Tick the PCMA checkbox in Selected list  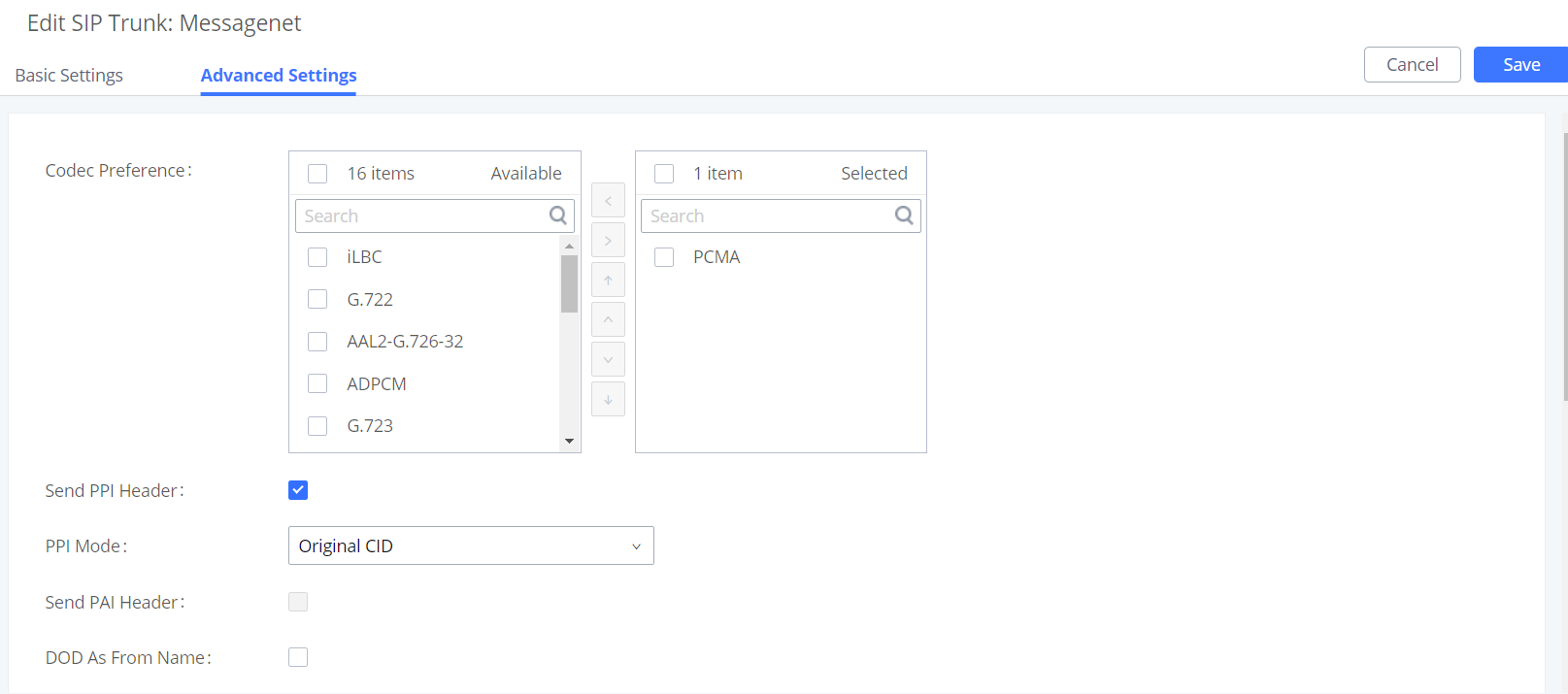[664, 257]
